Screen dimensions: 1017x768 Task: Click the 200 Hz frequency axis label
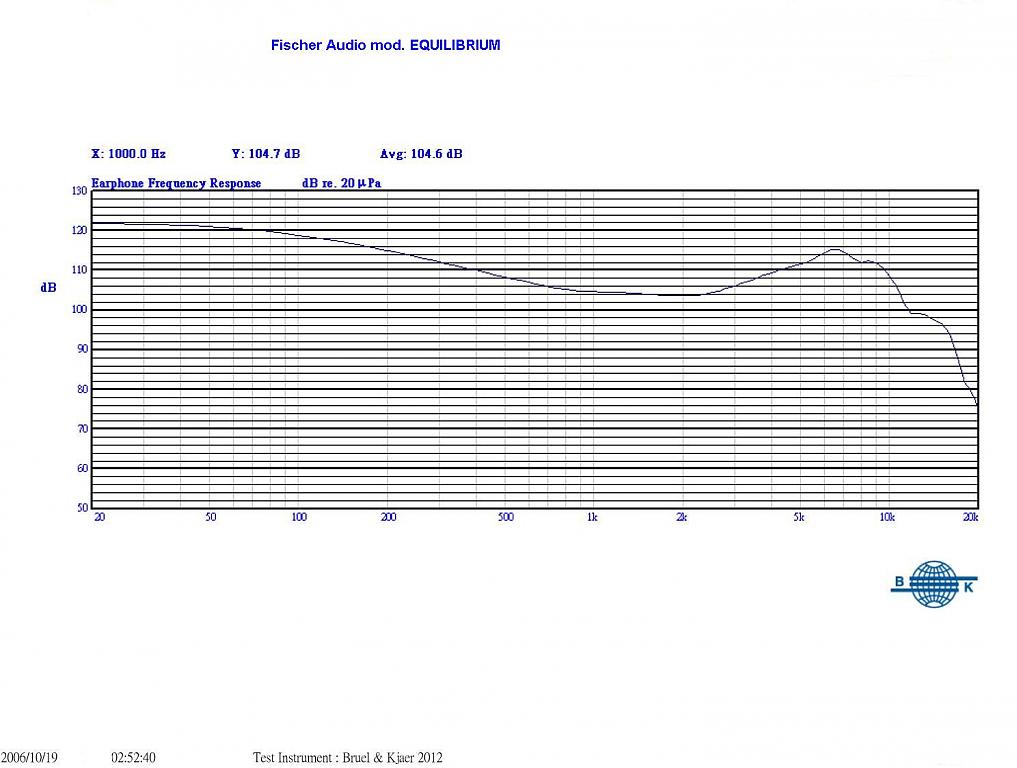pyautogui.click(x=389, y=517)
